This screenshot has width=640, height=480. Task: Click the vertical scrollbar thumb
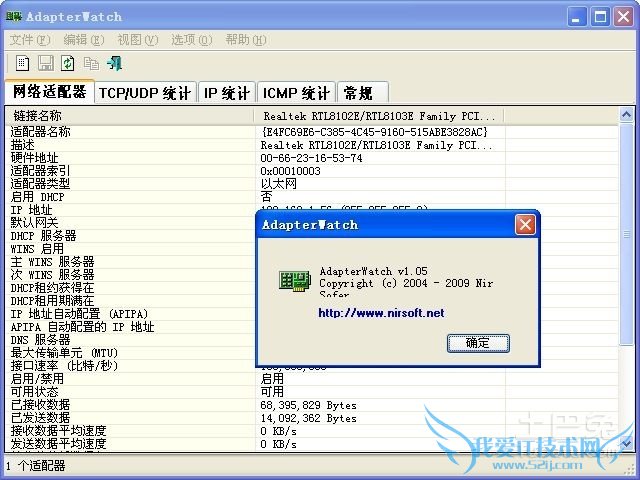click(626, 234)
